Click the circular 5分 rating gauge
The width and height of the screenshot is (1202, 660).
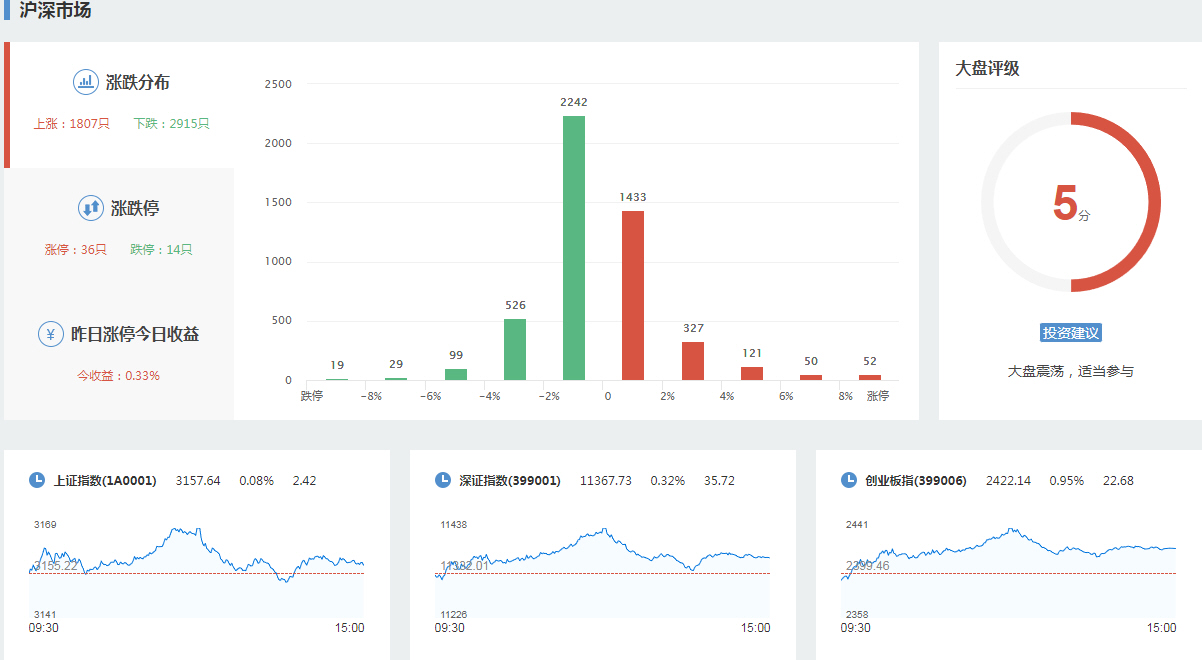[x=1070, y=202]
